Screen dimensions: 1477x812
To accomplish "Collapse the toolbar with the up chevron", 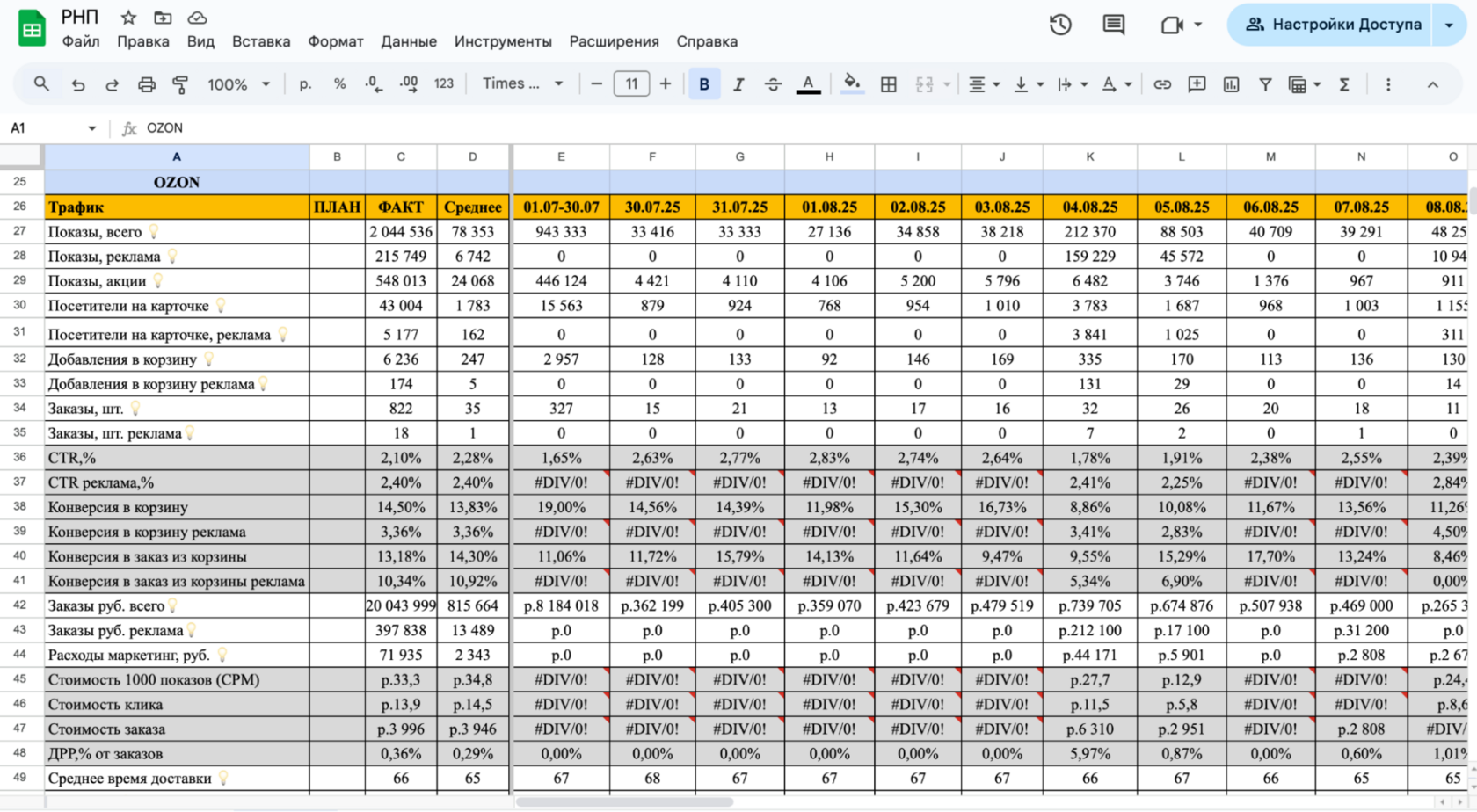I will click(x=1433, y=84).
